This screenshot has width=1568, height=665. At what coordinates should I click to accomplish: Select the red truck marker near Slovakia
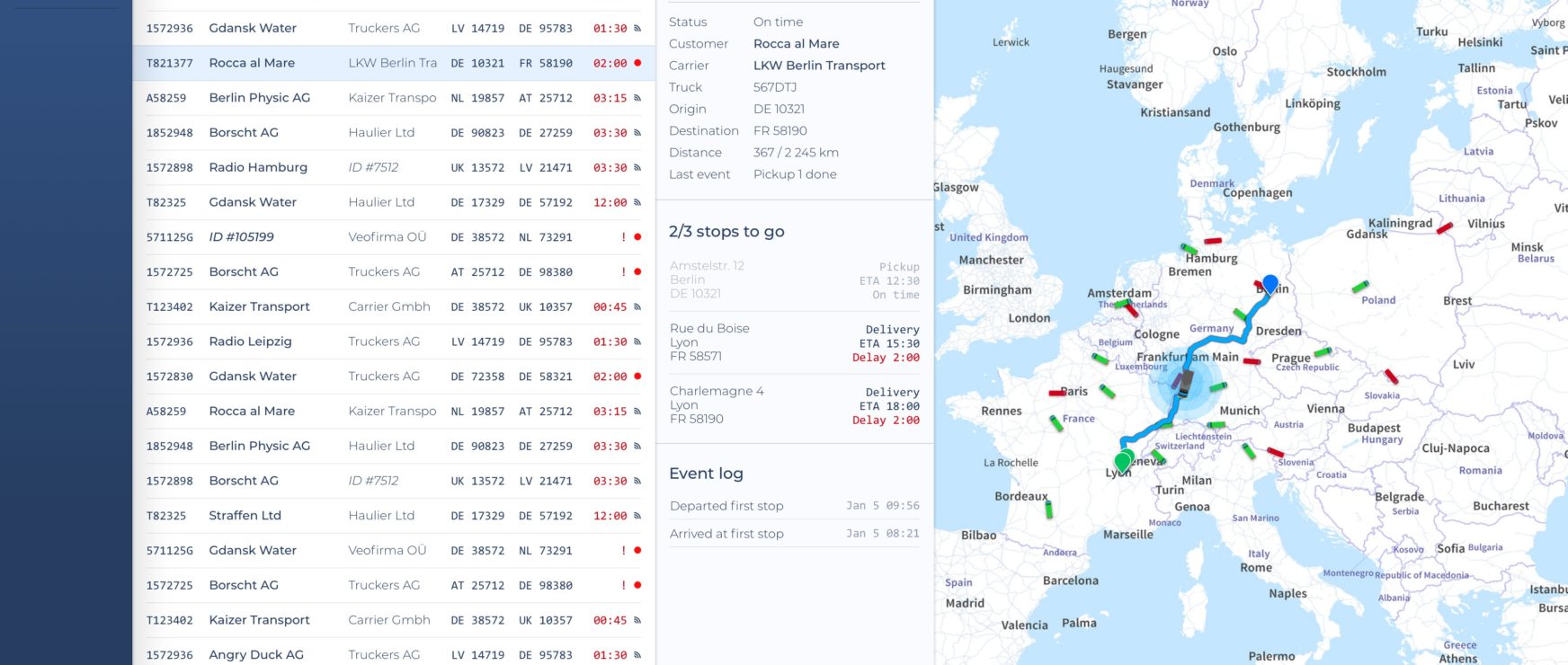[x=1391, y=376]
